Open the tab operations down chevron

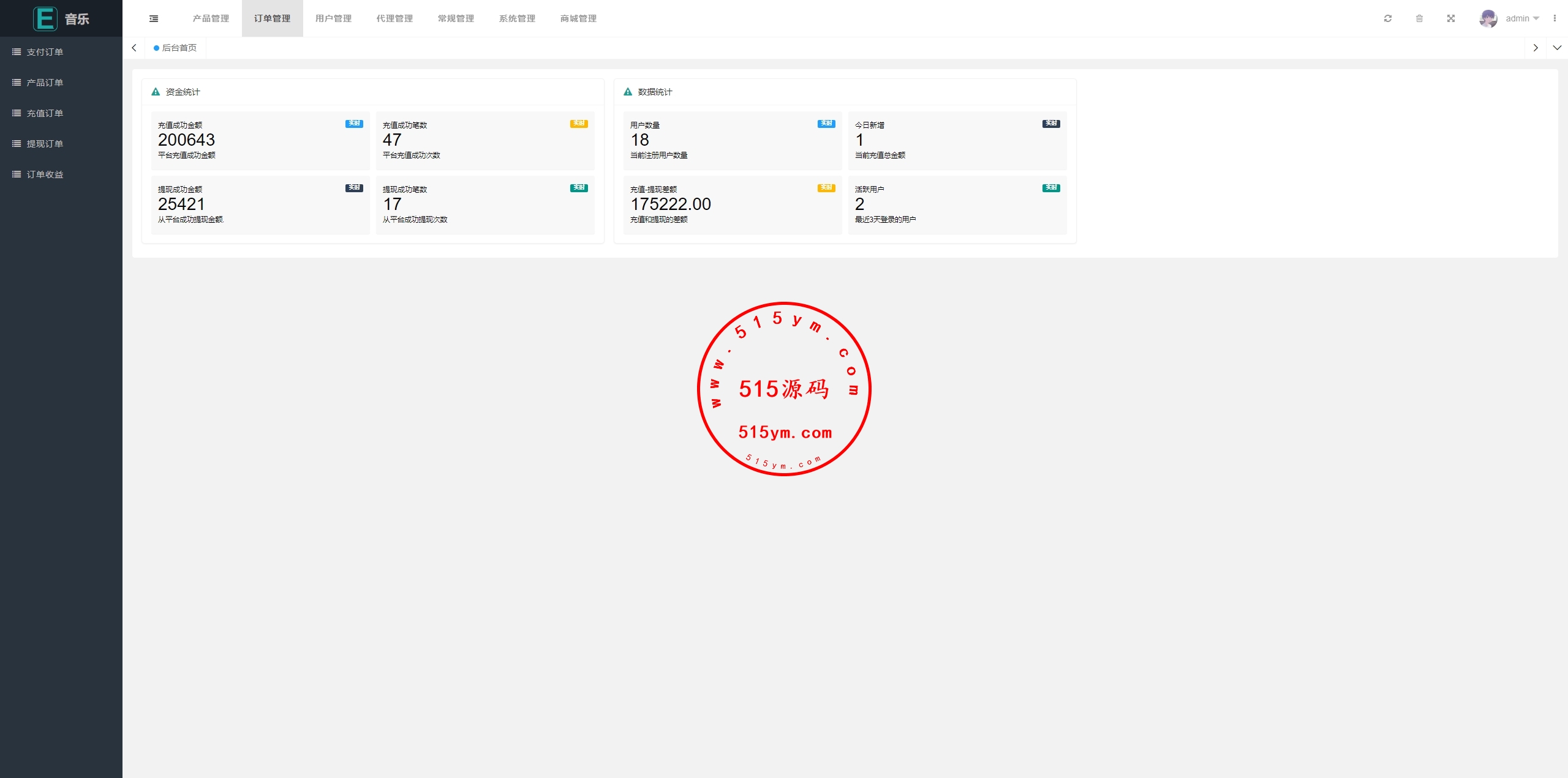[1557, 48]
